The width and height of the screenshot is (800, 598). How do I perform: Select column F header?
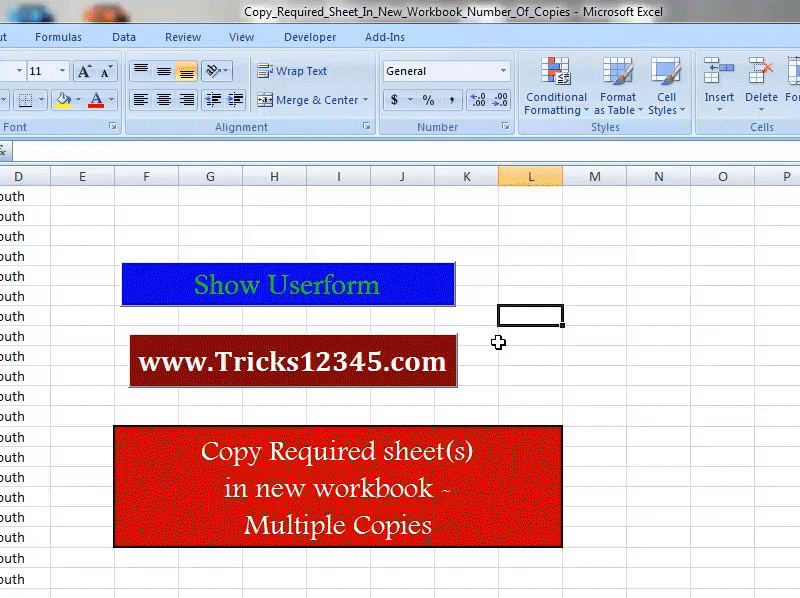[146, 177]
